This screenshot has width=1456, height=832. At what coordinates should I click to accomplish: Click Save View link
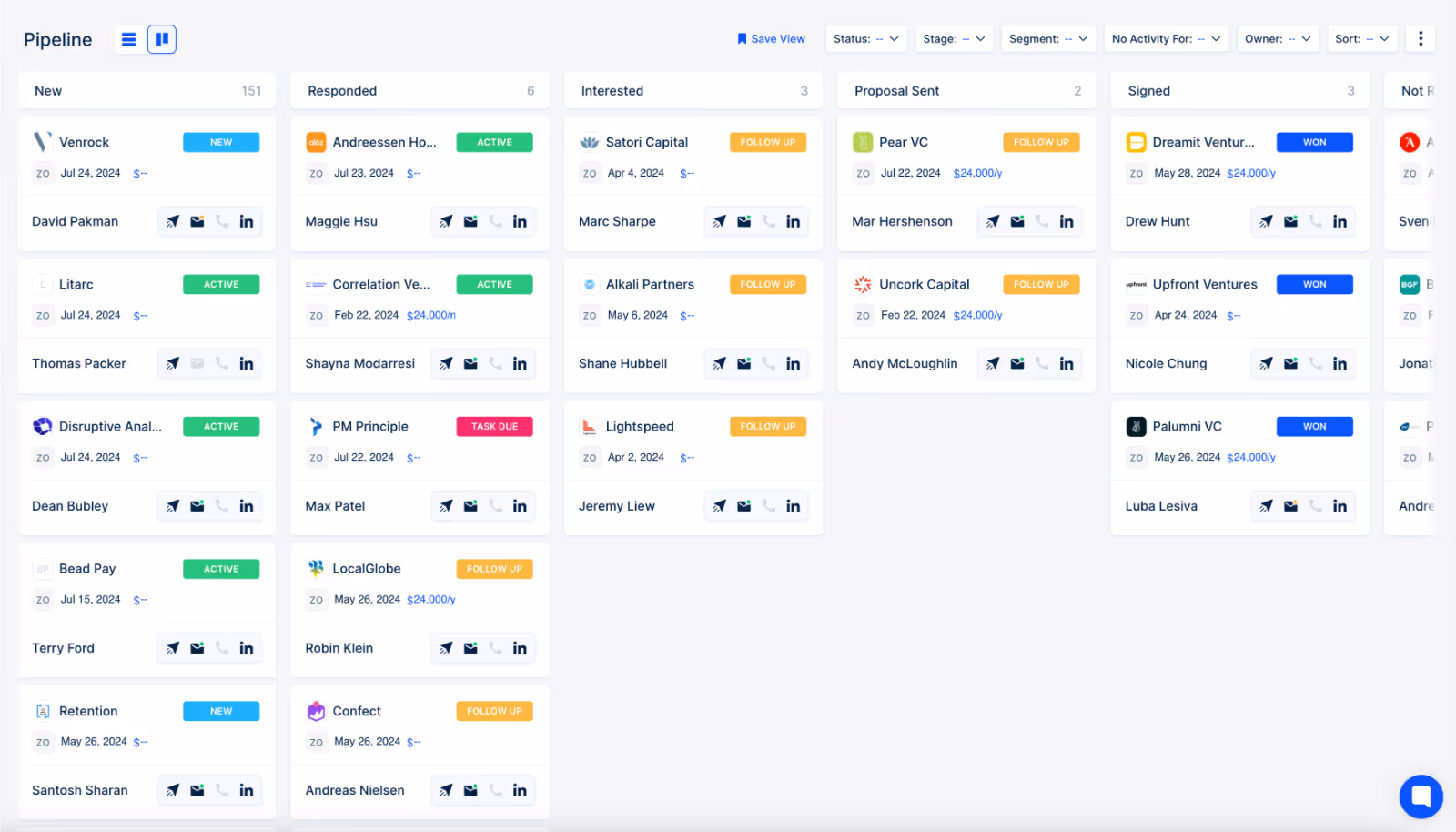[771, 39]
